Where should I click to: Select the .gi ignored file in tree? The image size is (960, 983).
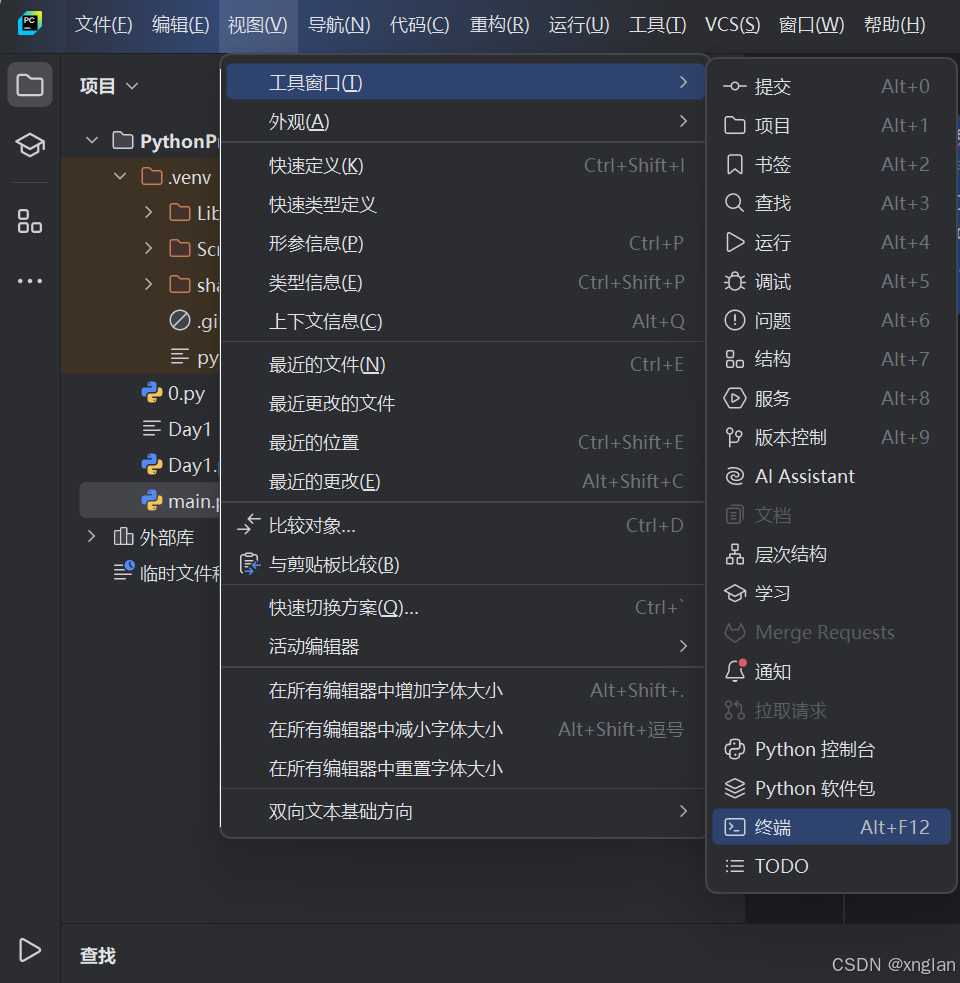pos(194,321)
